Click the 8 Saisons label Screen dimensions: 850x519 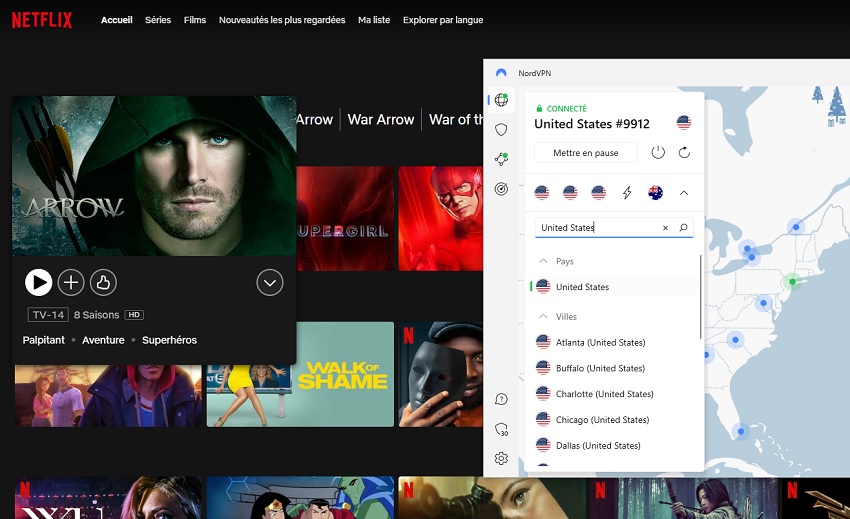coord(96,315)
